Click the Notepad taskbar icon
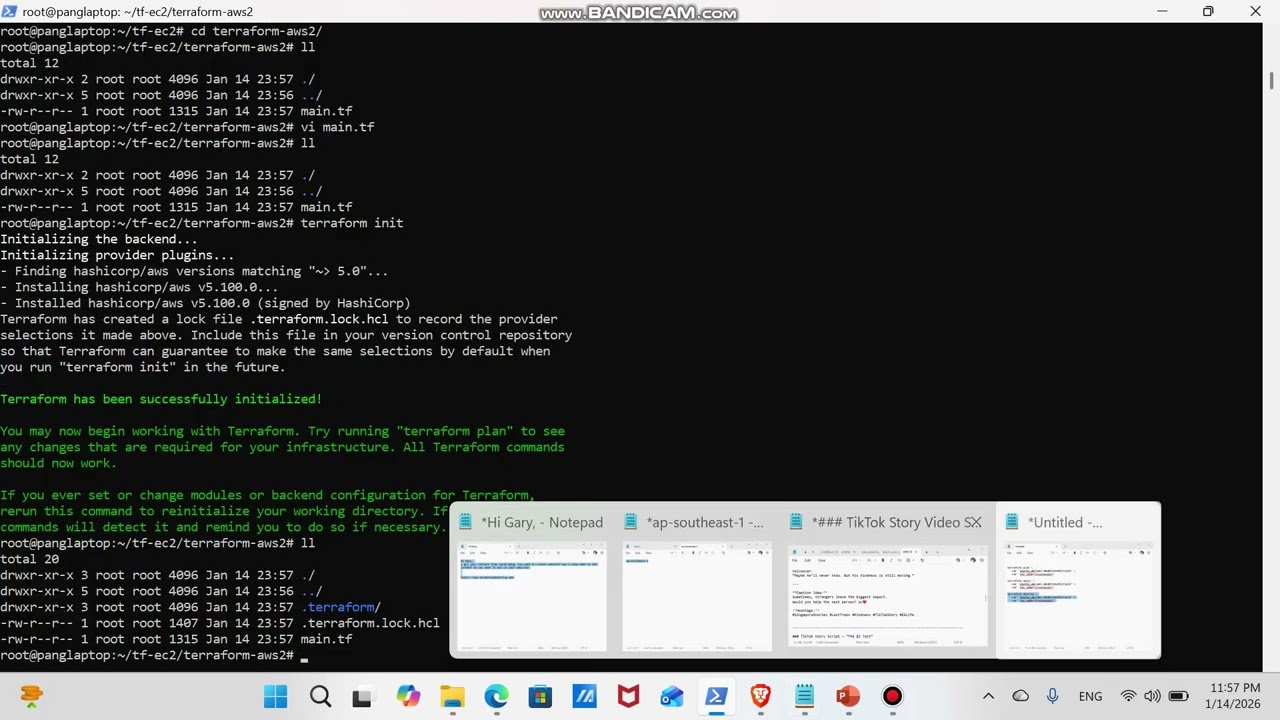This screenshot has width=1280, height=720. pyautogui.click(x=804, y=696)
